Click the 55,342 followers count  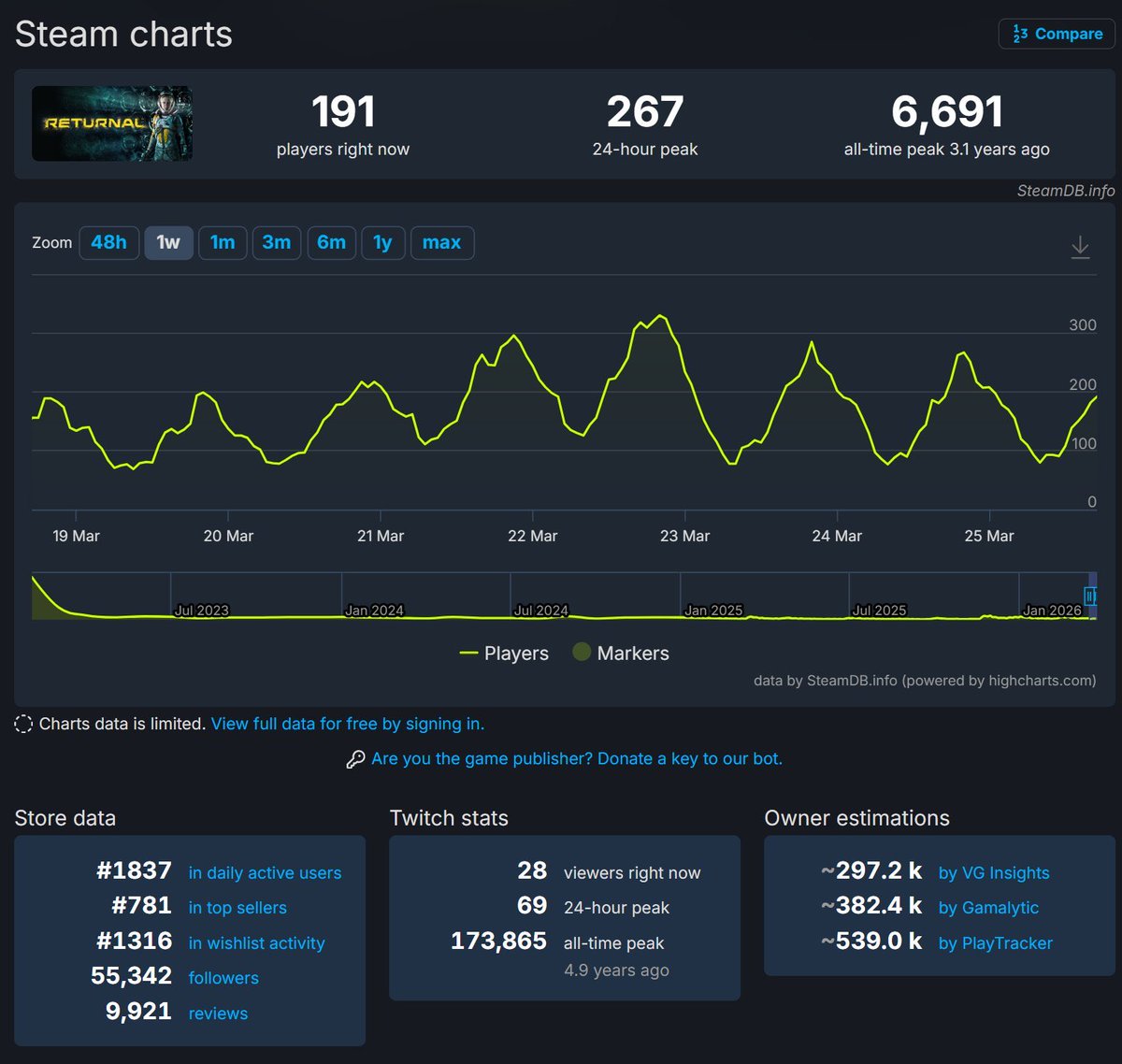click(131, 976)
